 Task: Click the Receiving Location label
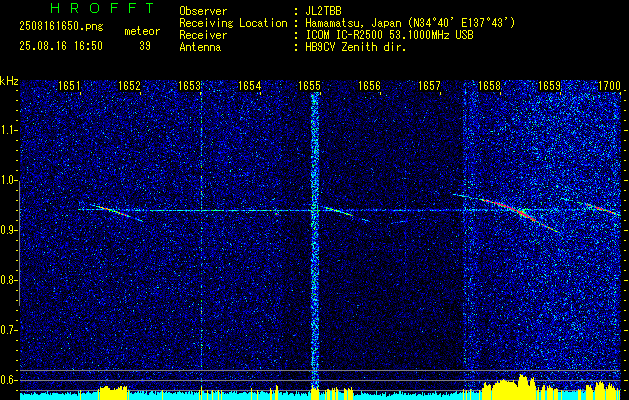click(x=233, y=23)
